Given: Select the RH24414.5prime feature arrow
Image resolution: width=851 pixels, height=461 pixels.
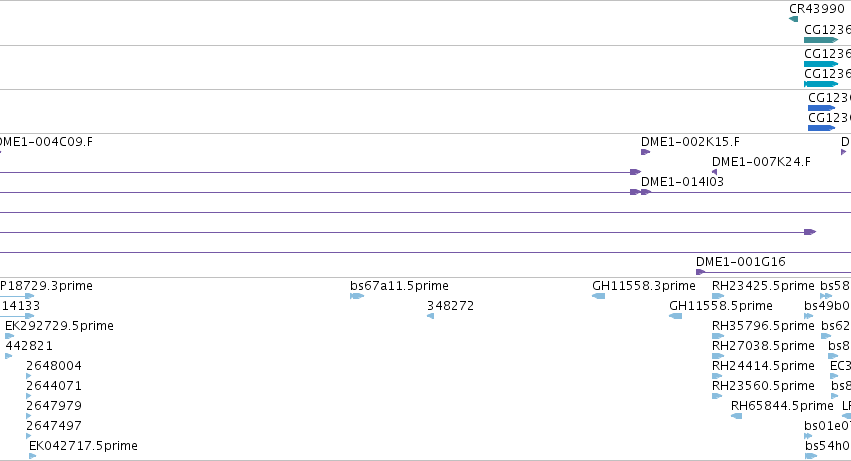Looking at the screenshot, I should pyautogui.click(x=717, y=376).
